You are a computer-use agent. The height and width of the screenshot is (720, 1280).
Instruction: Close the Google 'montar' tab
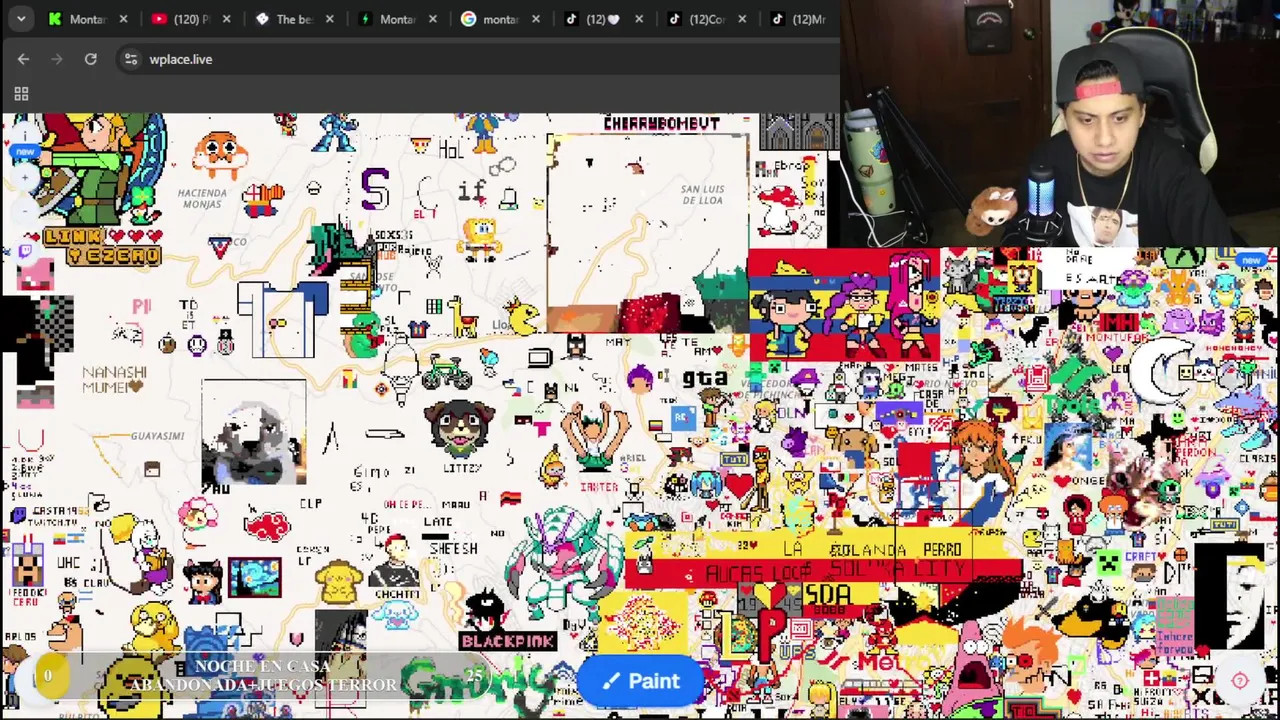coord(536,19)
